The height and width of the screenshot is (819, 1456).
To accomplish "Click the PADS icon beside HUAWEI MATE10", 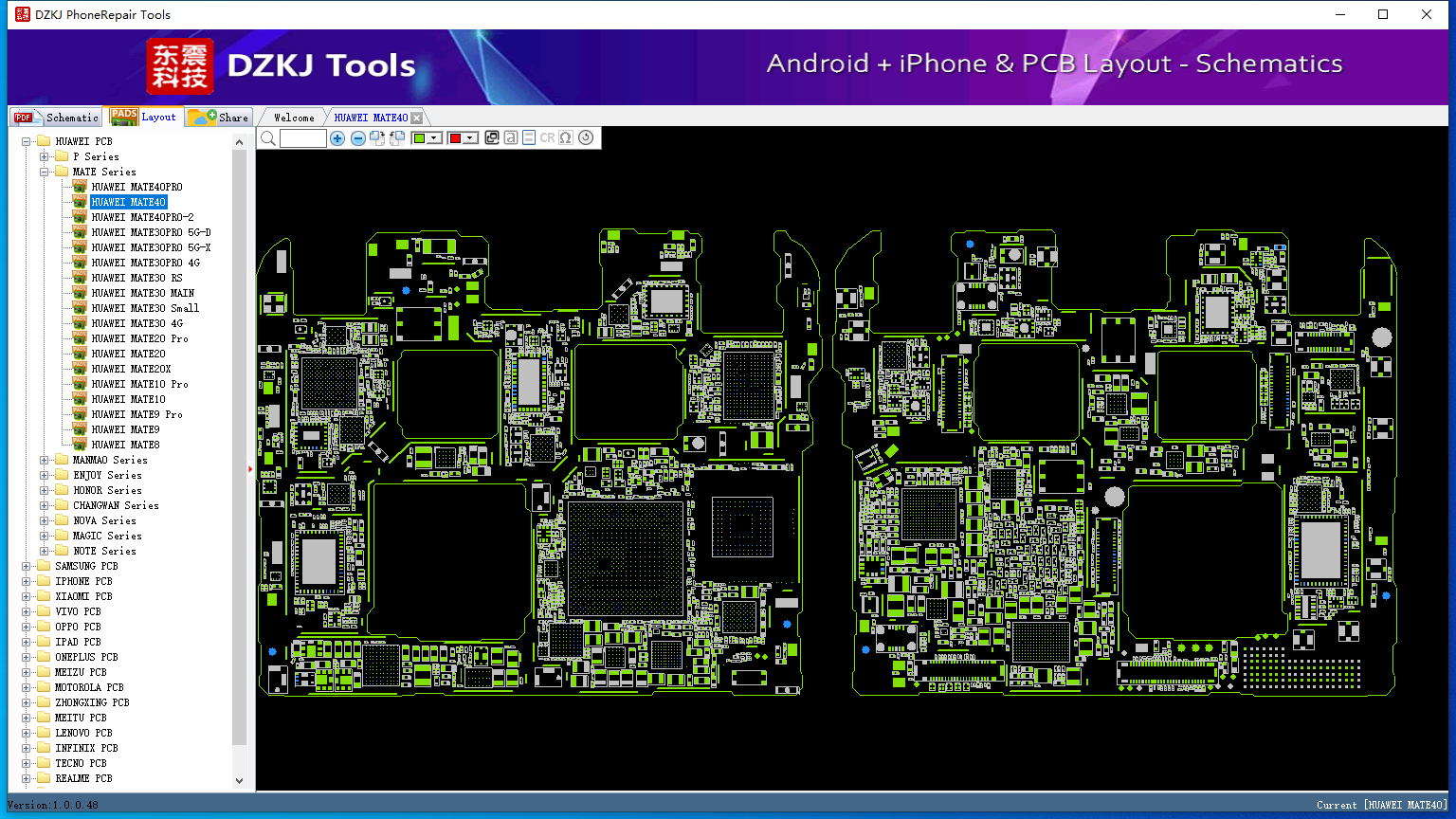I will click(80, 399).
